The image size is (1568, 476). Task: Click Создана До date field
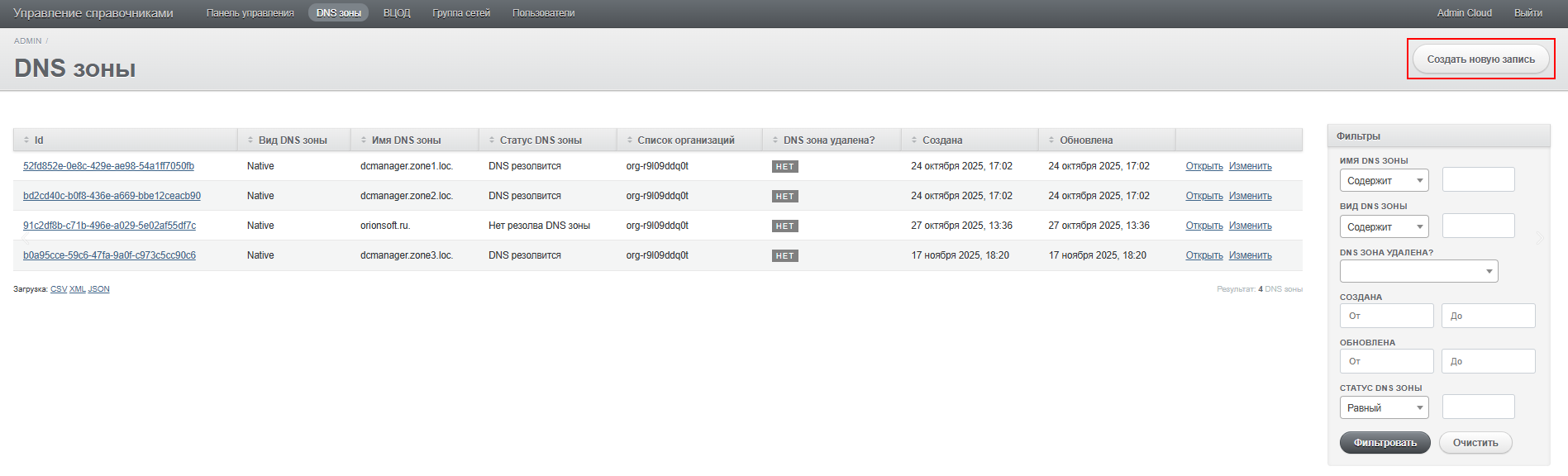(x=1488, y=316)
